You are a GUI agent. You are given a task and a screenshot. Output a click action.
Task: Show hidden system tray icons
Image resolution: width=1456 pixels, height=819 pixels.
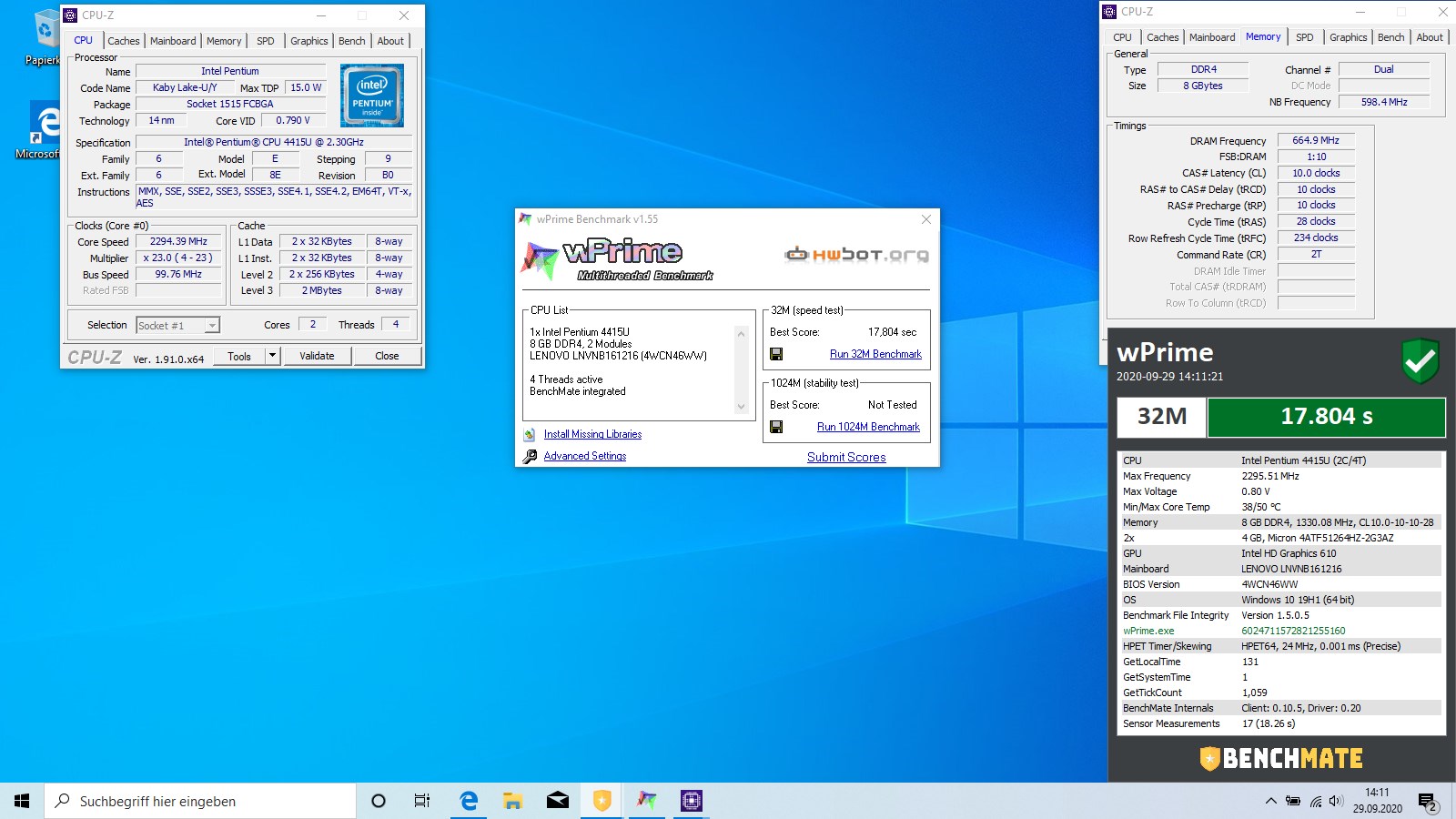(1270, 801)
